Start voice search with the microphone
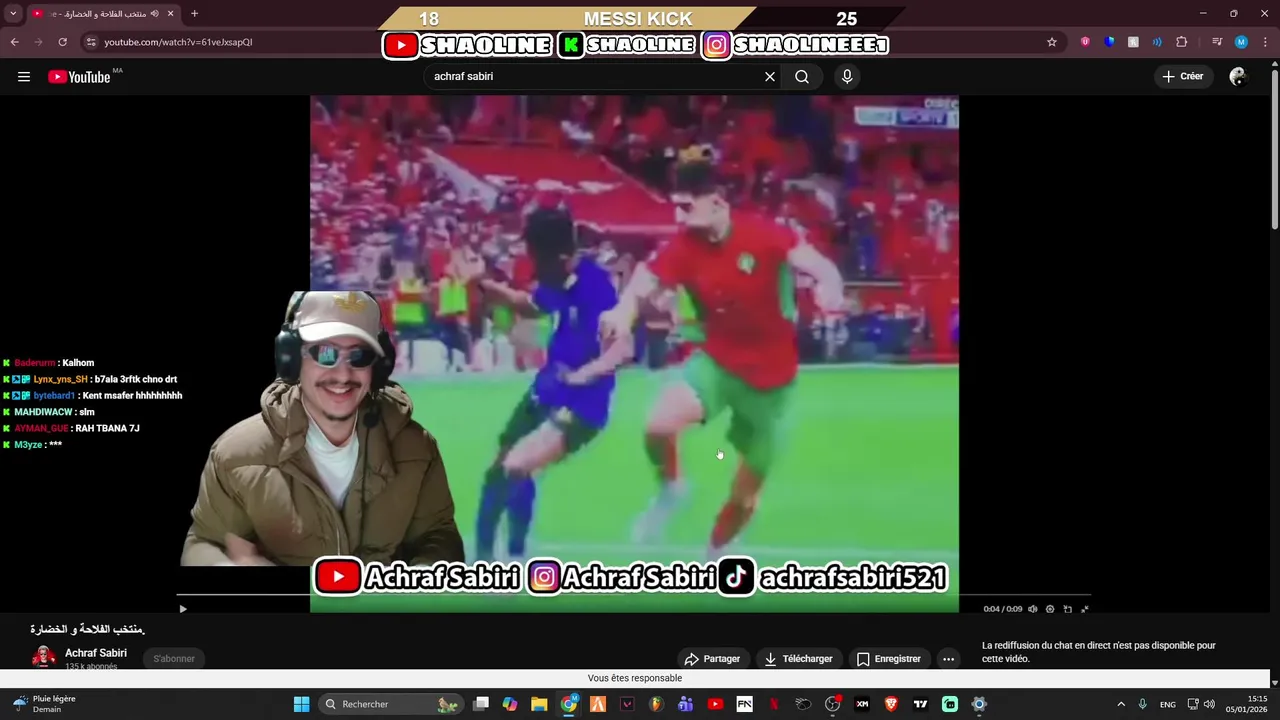The width and height of the screenshot is (1280, 720). pos(847,77)
